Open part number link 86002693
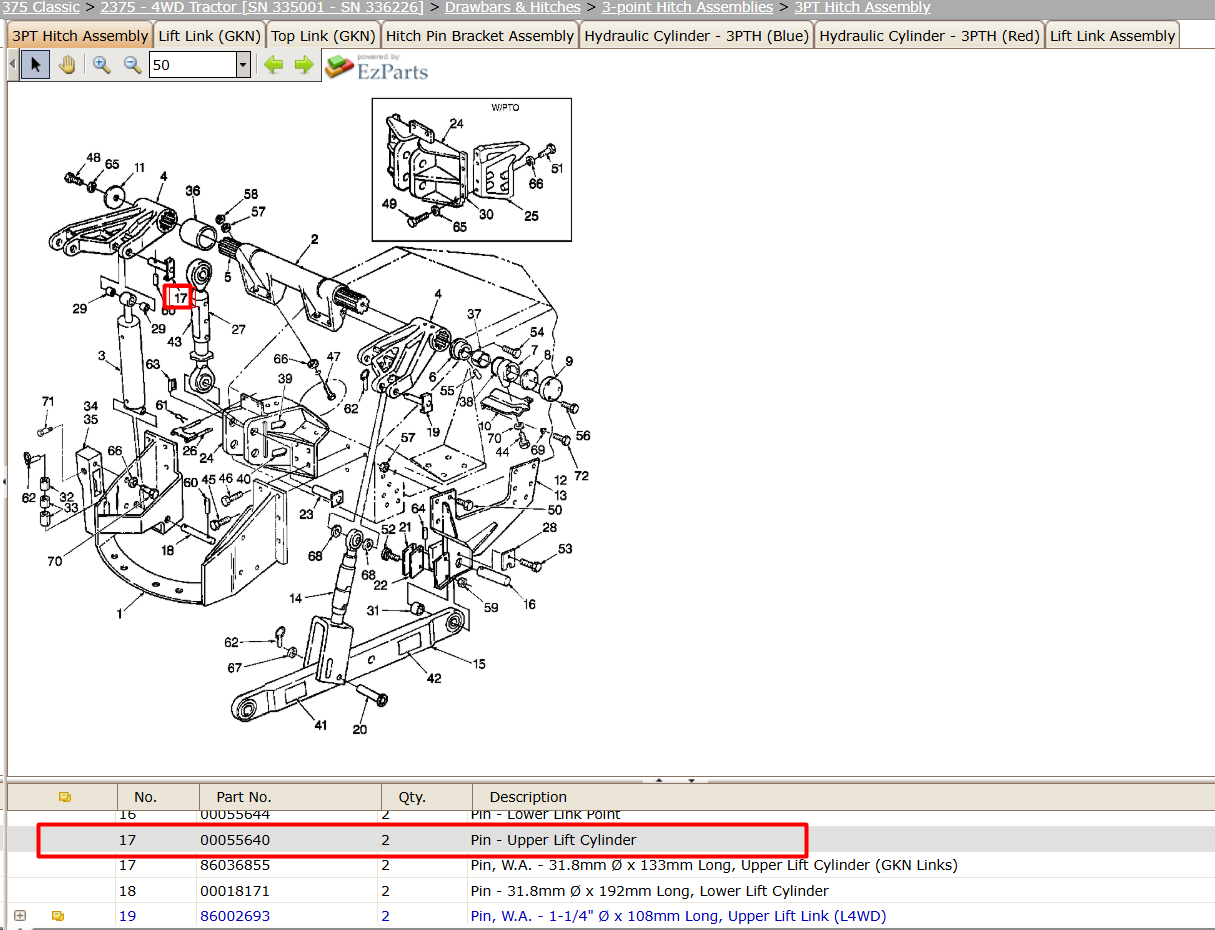The image size is (1215, 930). click(x=235, y=916)
